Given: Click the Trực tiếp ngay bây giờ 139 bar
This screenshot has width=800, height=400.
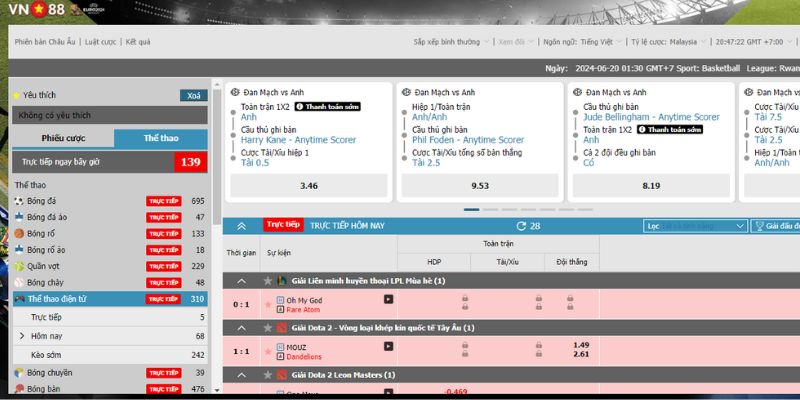Looking at the screenshot, I should point(110,162).
